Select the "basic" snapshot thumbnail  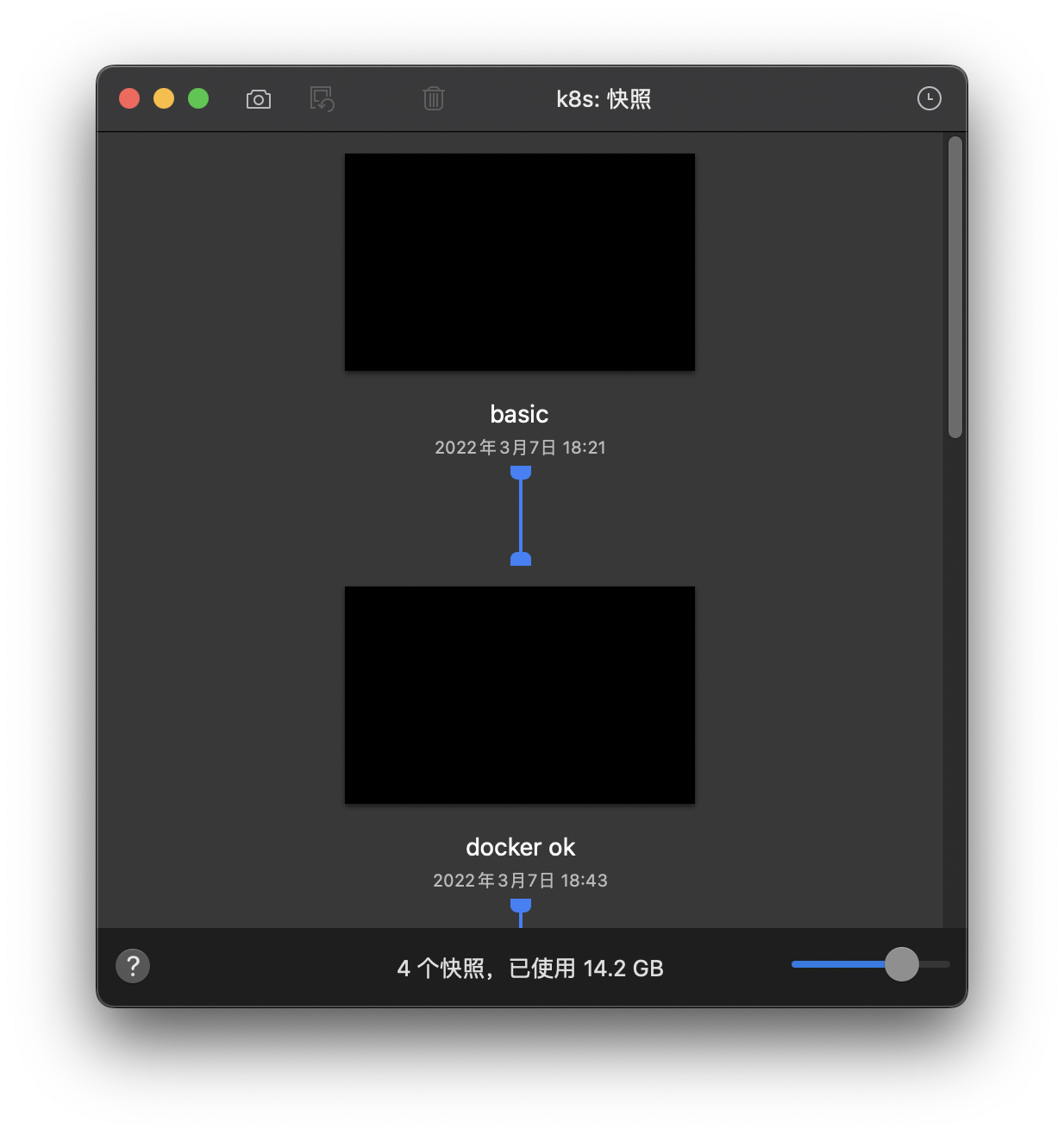point(519,261)
